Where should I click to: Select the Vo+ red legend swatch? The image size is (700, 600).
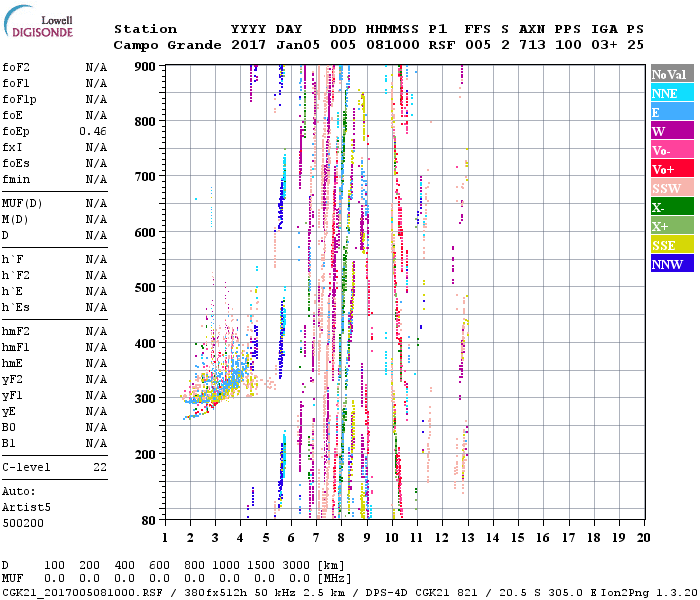click(x=672, y=169)
